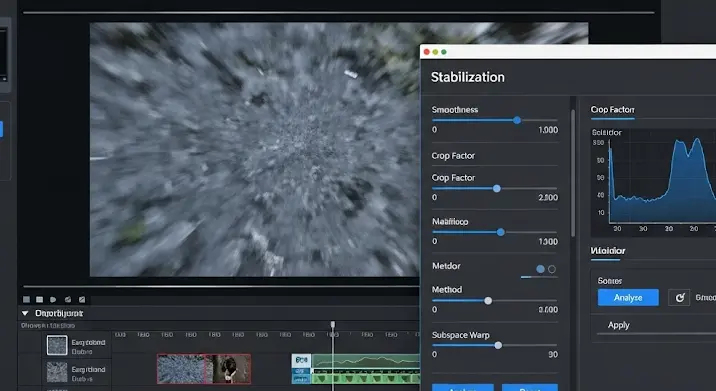The height and width of the screenshot is (391, 716).
Task: Select the filled radio button in Metdor row
Action: [x=540, y=269]
